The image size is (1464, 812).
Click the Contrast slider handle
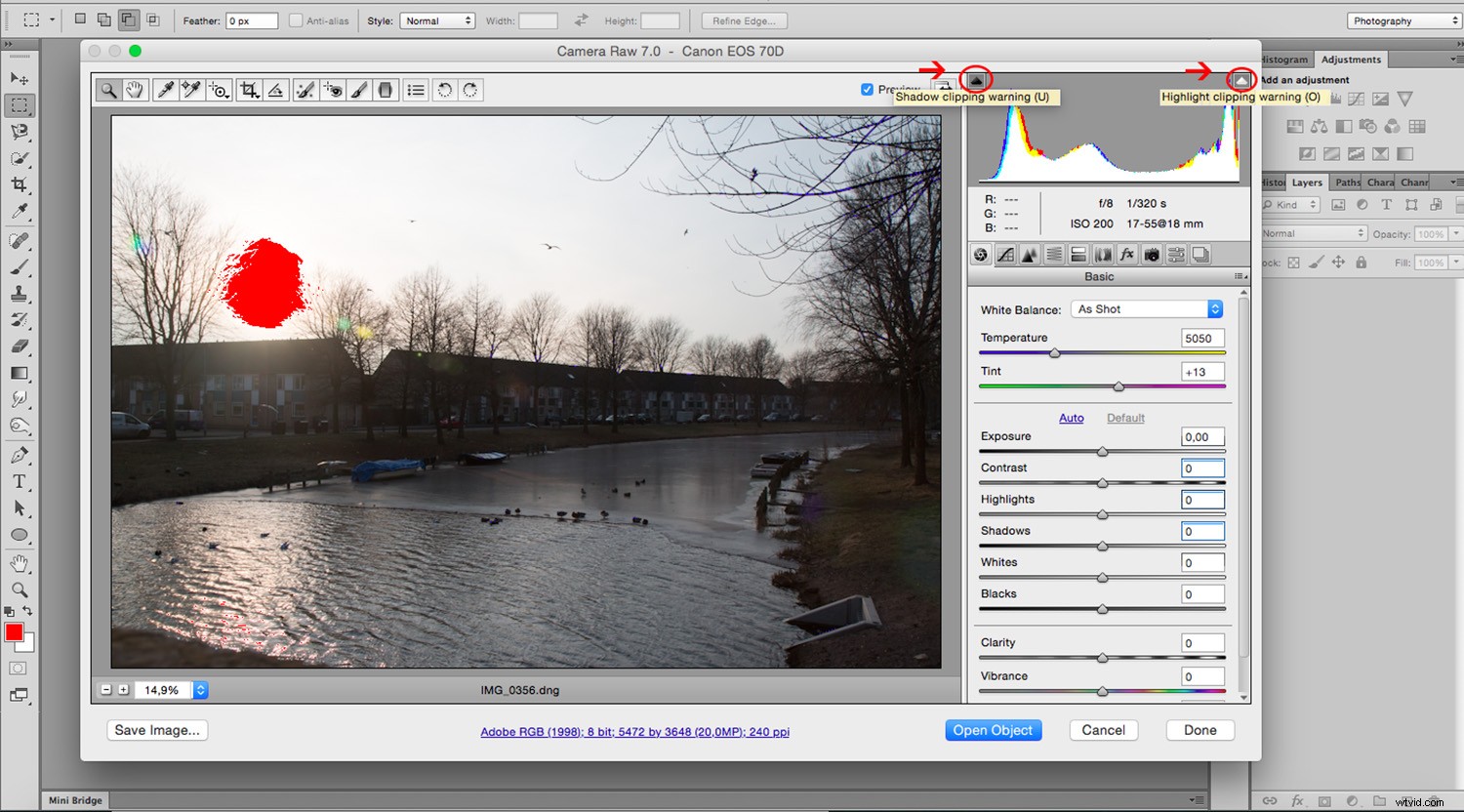[1102, 483]
